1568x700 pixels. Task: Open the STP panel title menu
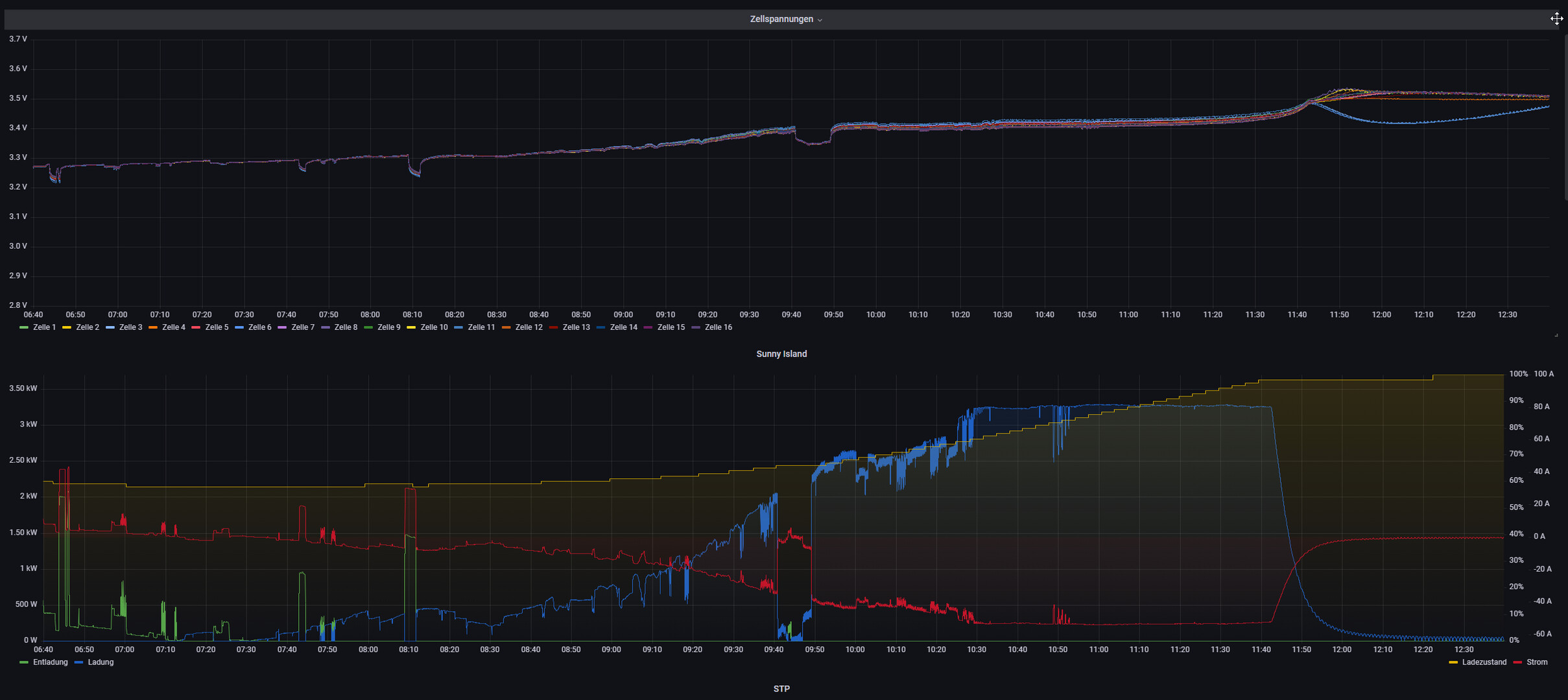coord(781,689)
